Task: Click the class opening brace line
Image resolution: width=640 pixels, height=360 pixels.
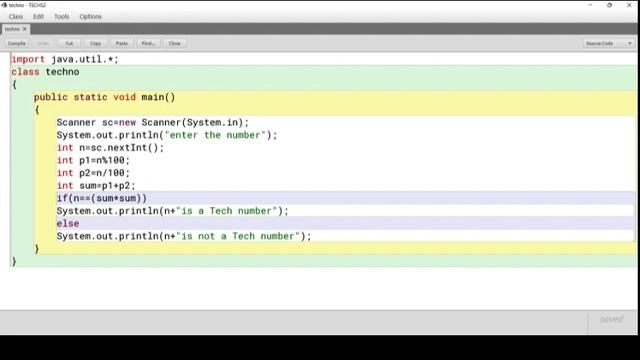Action: pyautogui.click(x=14, y=84)
